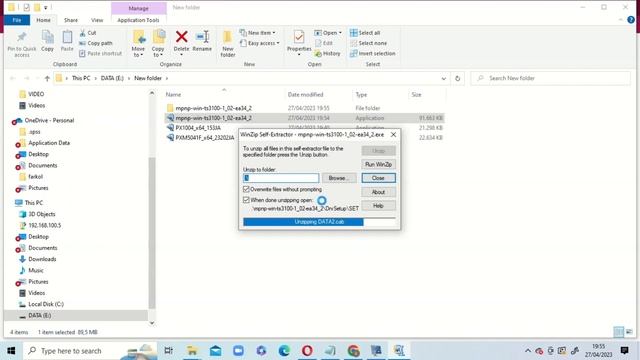Sort by the Date modified column
The image size is (640, 360).
point(305,95)
